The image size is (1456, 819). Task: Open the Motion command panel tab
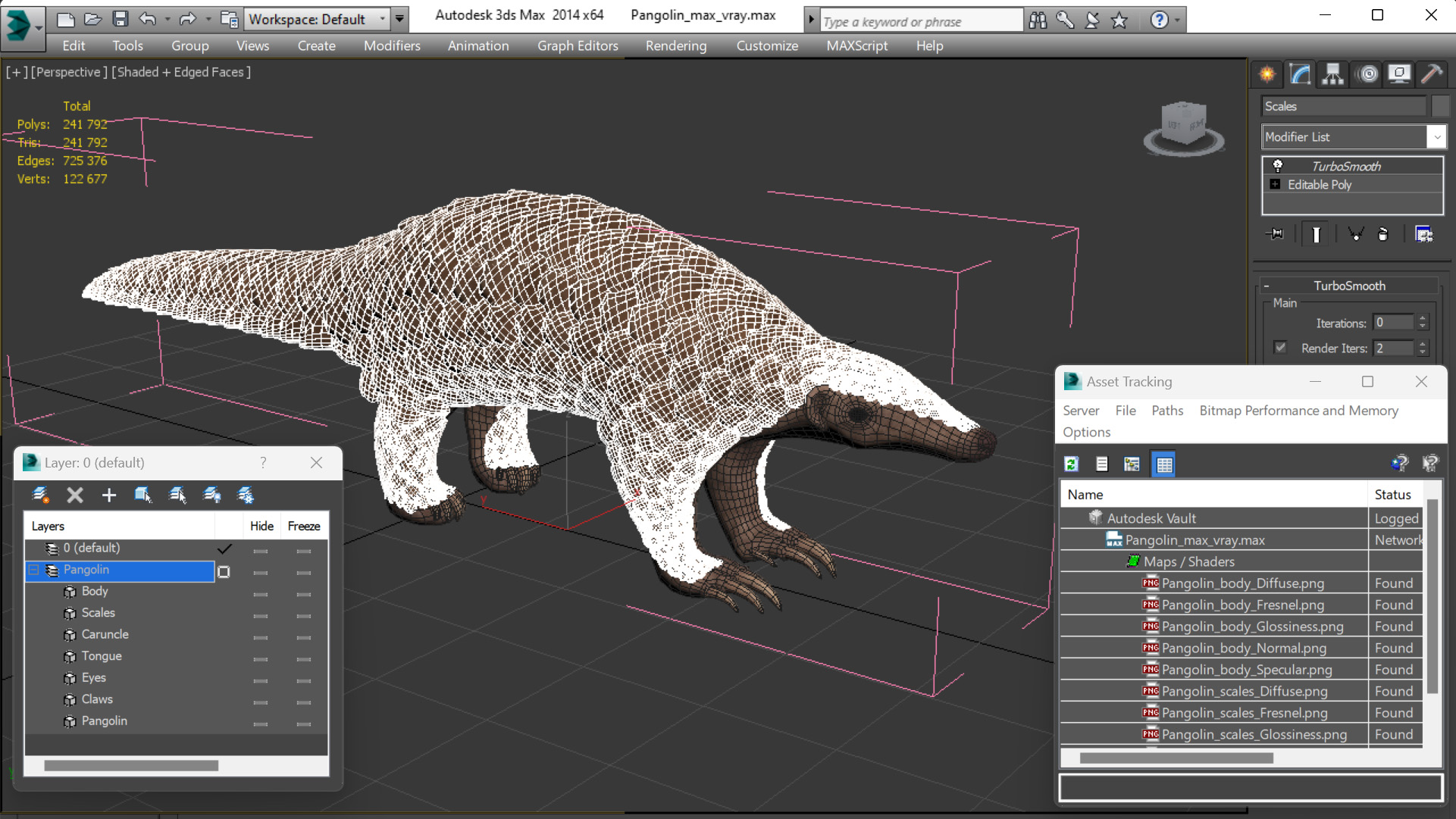point(1368,73)
